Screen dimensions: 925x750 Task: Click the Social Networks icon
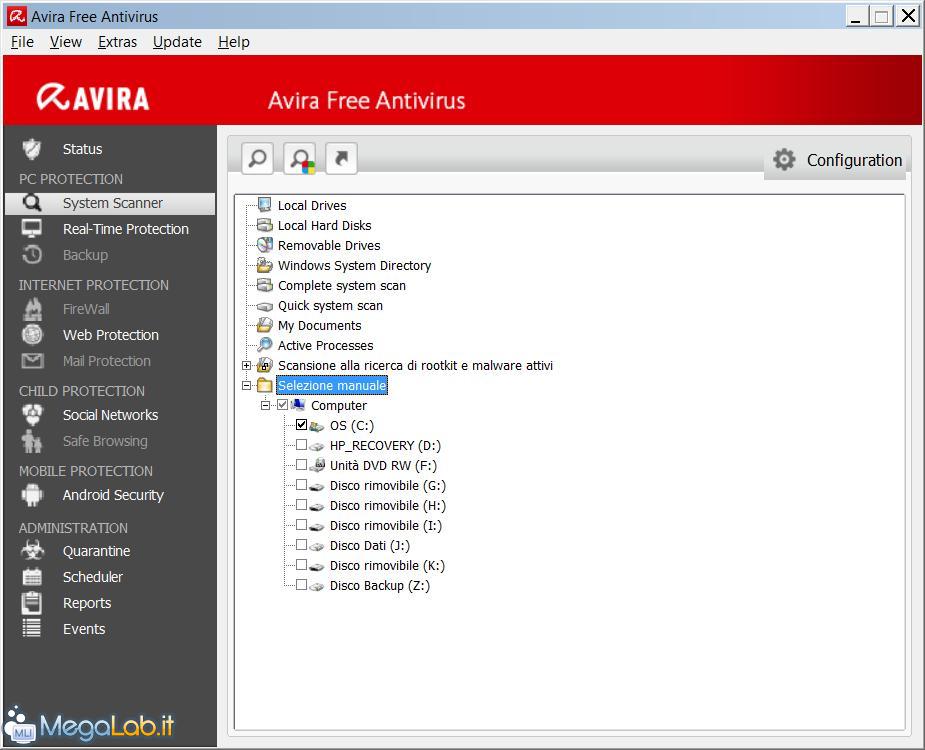coord(32,415)
